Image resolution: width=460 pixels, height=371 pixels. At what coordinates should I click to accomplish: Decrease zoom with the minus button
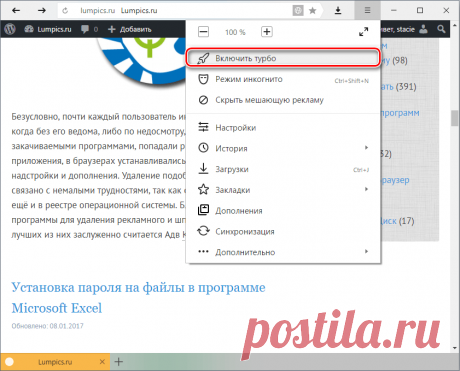[203, 32]
